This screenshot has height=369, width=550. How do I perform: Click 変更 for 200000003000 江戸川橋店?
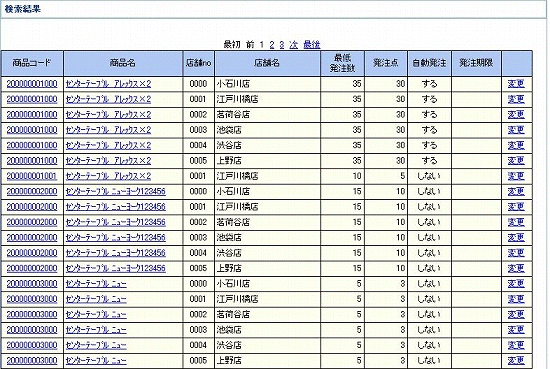pyautogui.click(x=516, y=299)
